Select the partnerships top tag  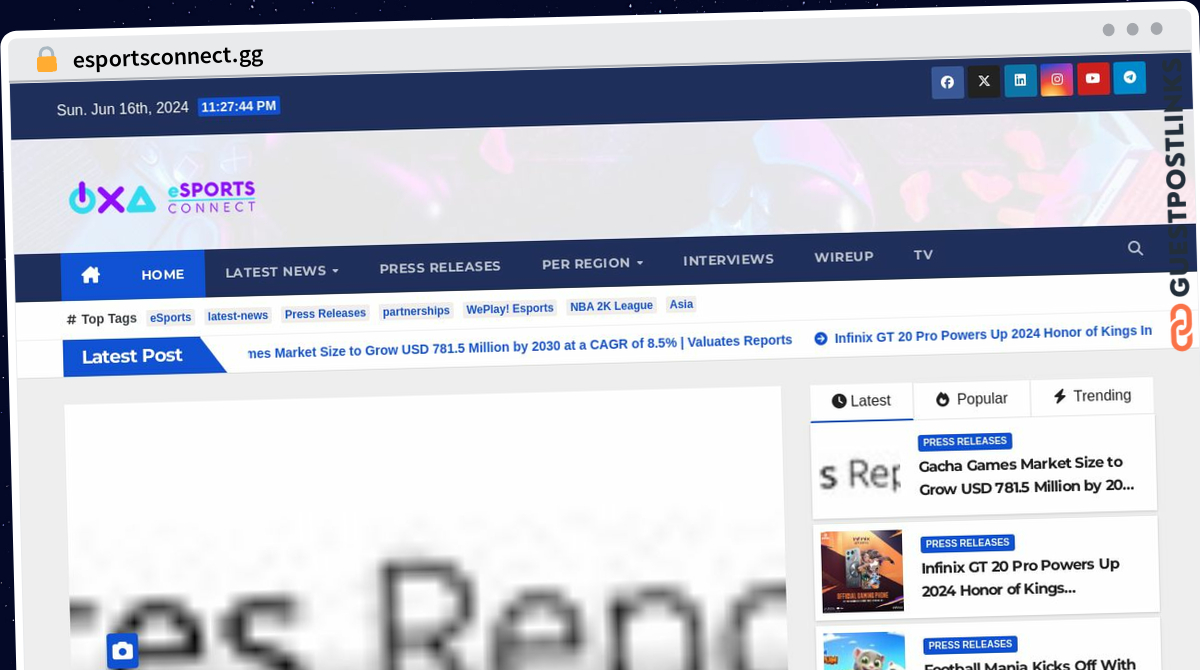[x=416, y=311]
